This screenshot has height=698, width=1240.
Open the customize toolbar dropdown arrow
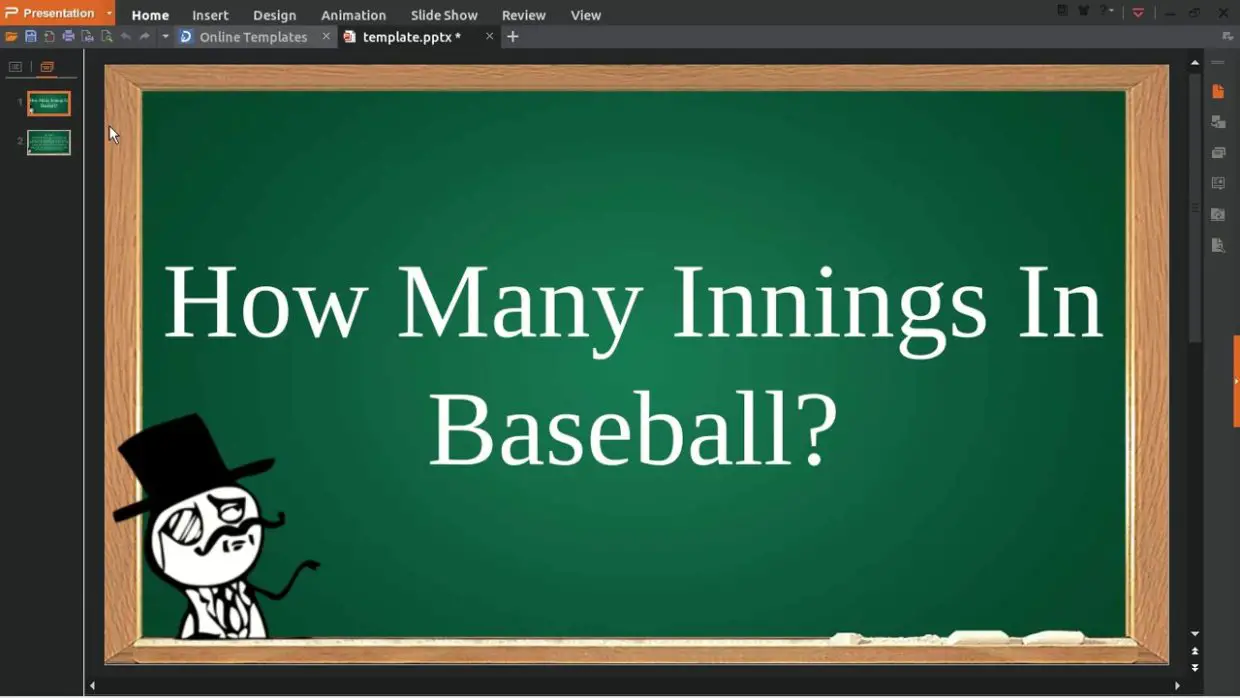[163, 36]
